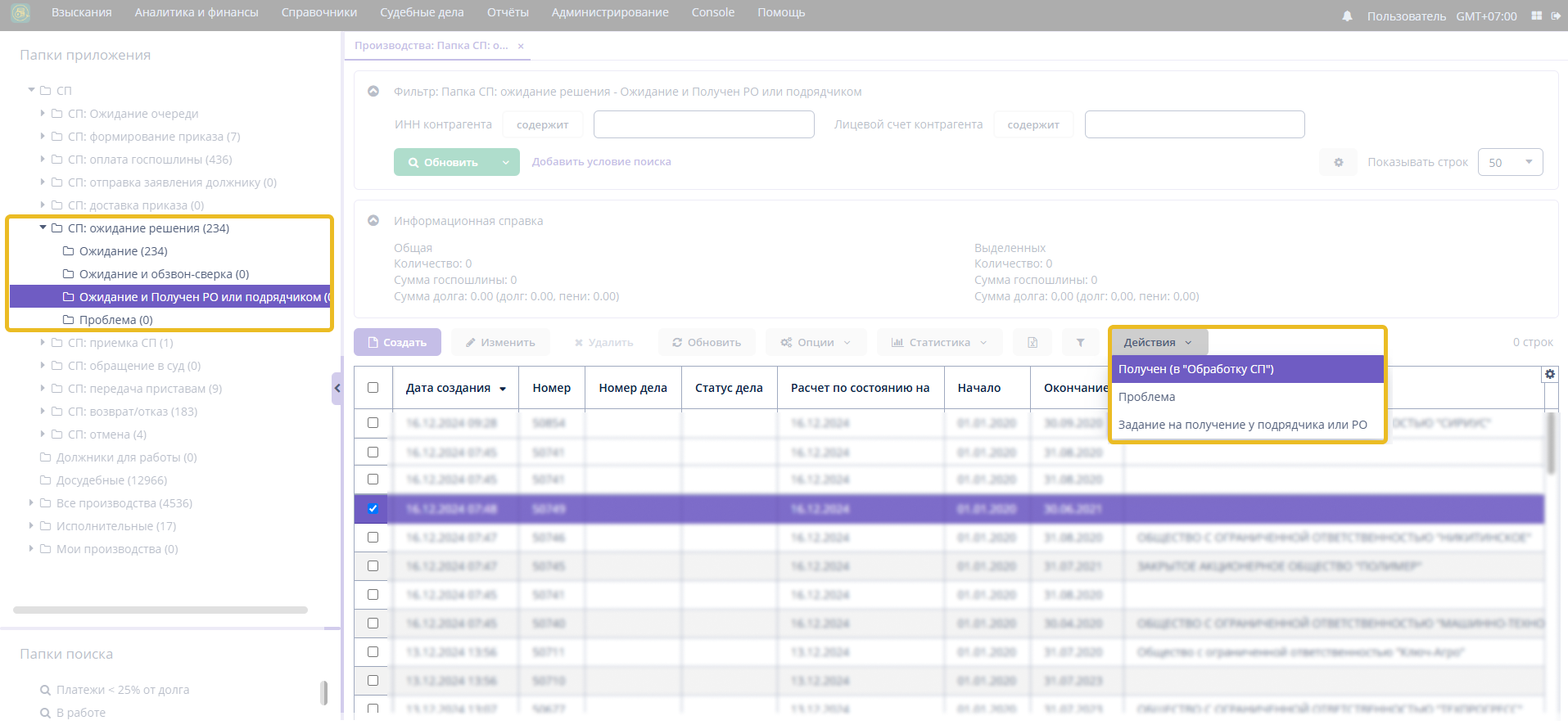Collapse the Информационная справка section
The width and height of the screenshot is (1568, 725).
click(373, 221)
